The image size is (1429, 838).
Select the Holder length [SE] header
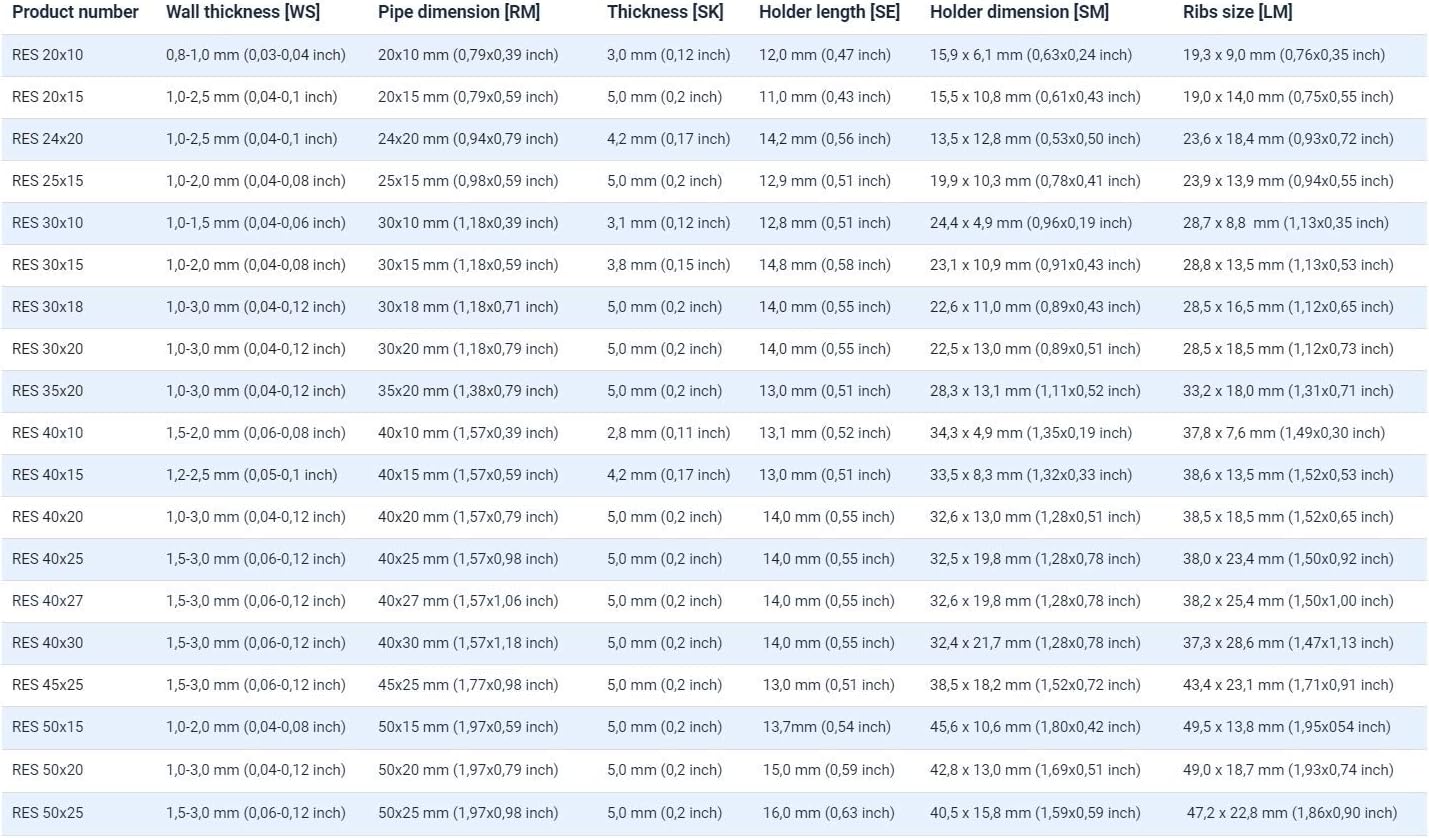829,13
